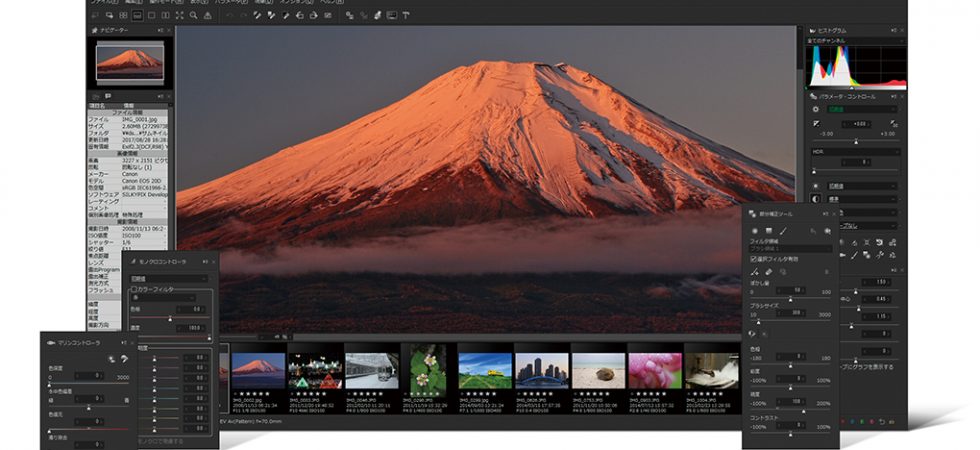The image size is (980, 450).
Task: Click the brush size slider handle
Action: pyautogui.click(x=759, y=321)
